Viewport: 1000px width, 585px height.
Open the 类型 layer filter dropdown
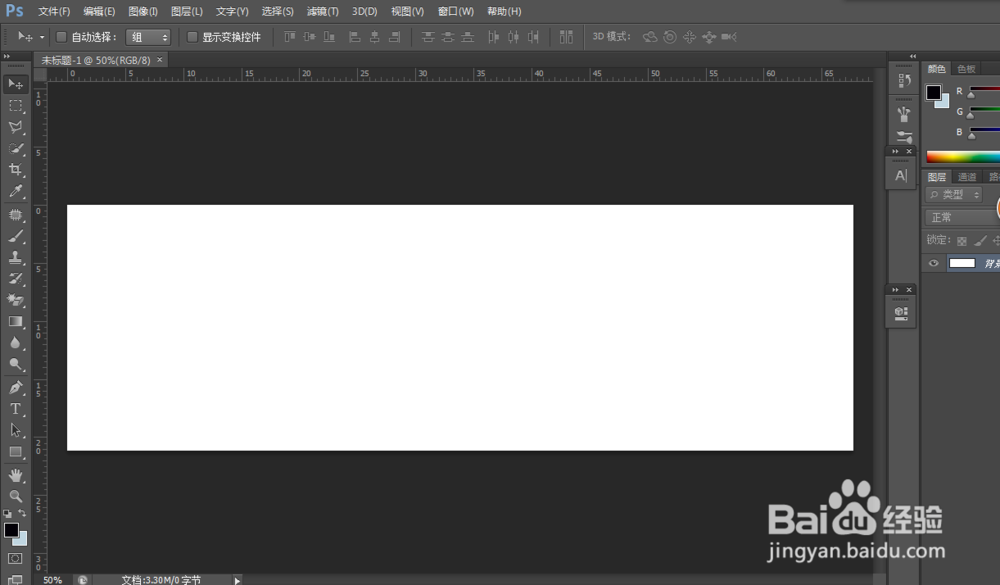[x=954, y=195]
